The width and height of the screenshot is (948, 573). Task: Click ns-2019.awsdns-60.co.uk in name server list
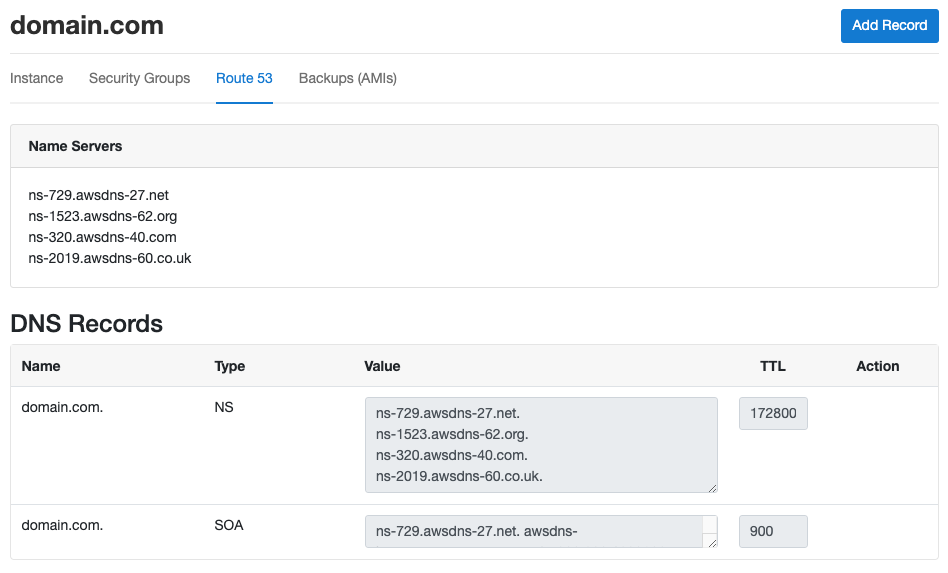point(109,259)
